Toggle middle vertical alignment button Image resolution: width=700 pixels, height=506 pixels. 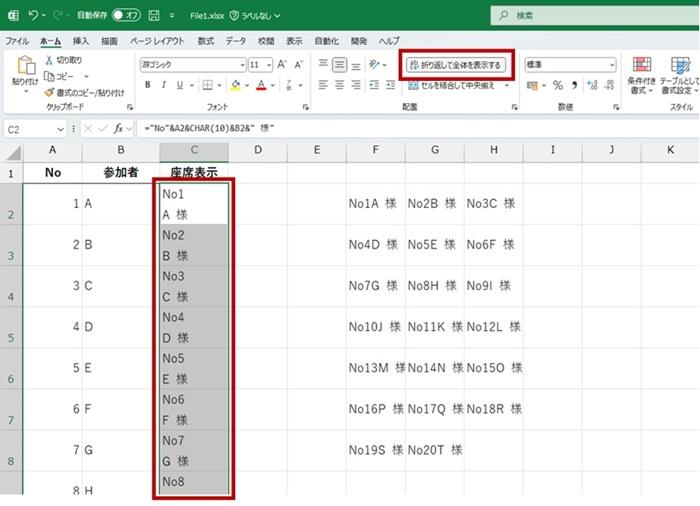[340, 65]
